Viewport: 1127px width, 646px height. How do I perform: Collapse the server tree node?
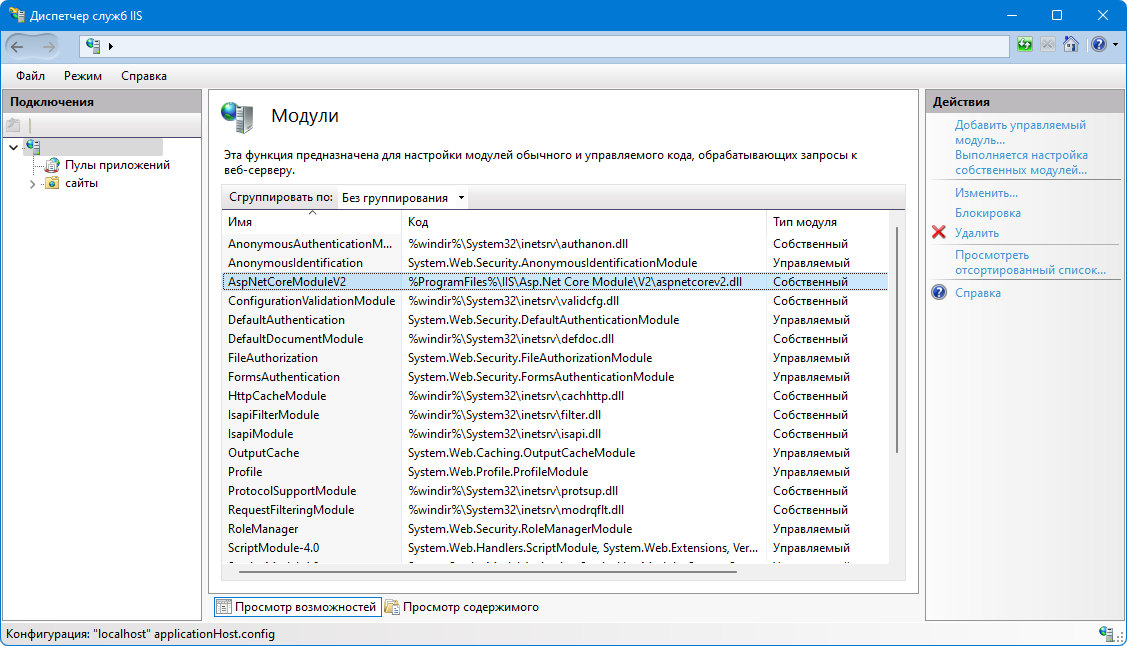coord(13,147)
